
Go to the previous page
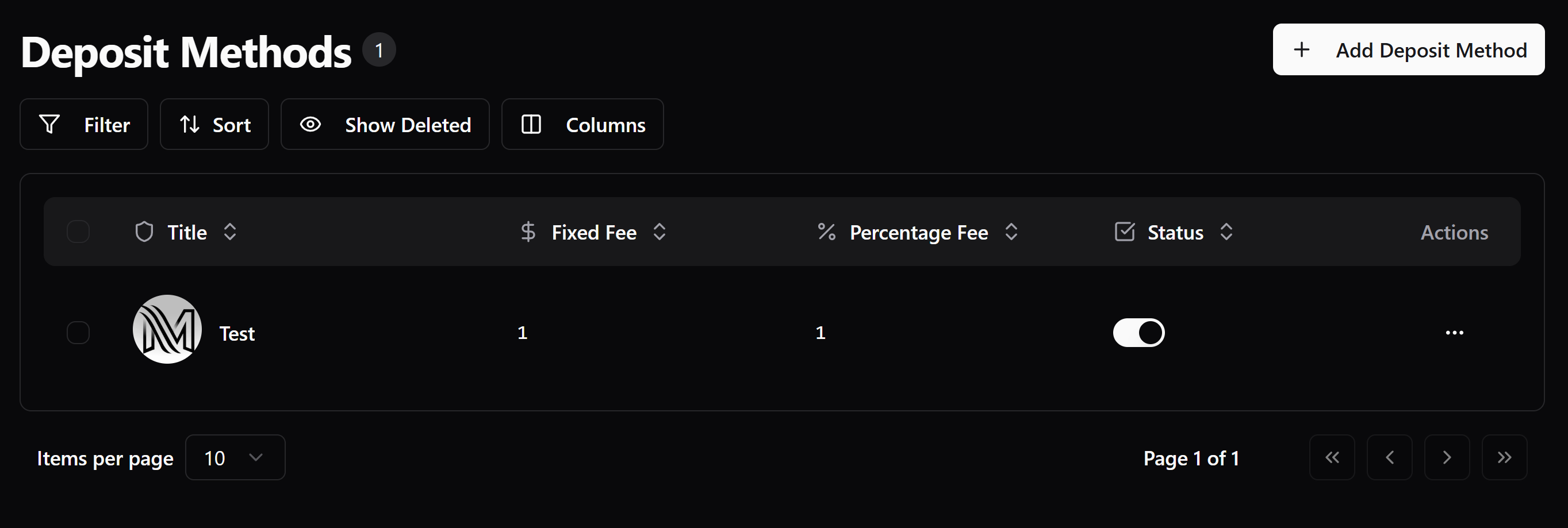(x=1389, y=457)
